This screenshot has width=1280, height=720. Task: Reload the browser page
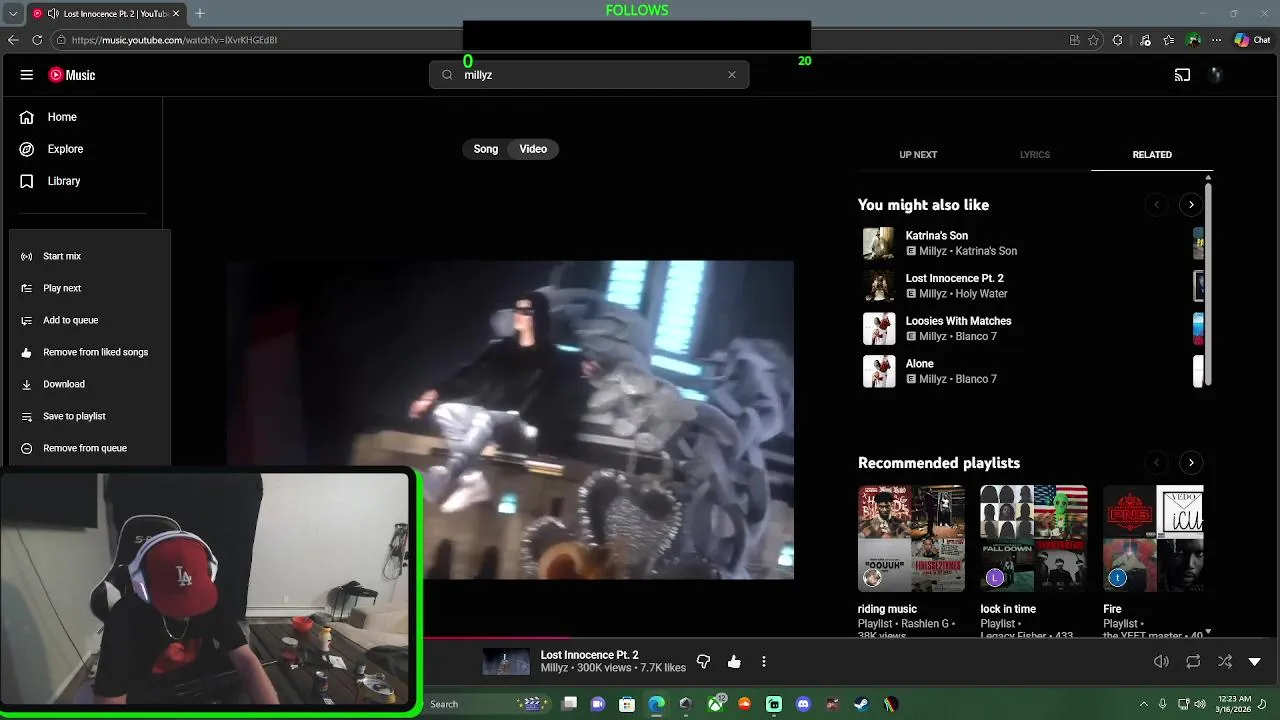pyautogui.click(x=37, y=40)
